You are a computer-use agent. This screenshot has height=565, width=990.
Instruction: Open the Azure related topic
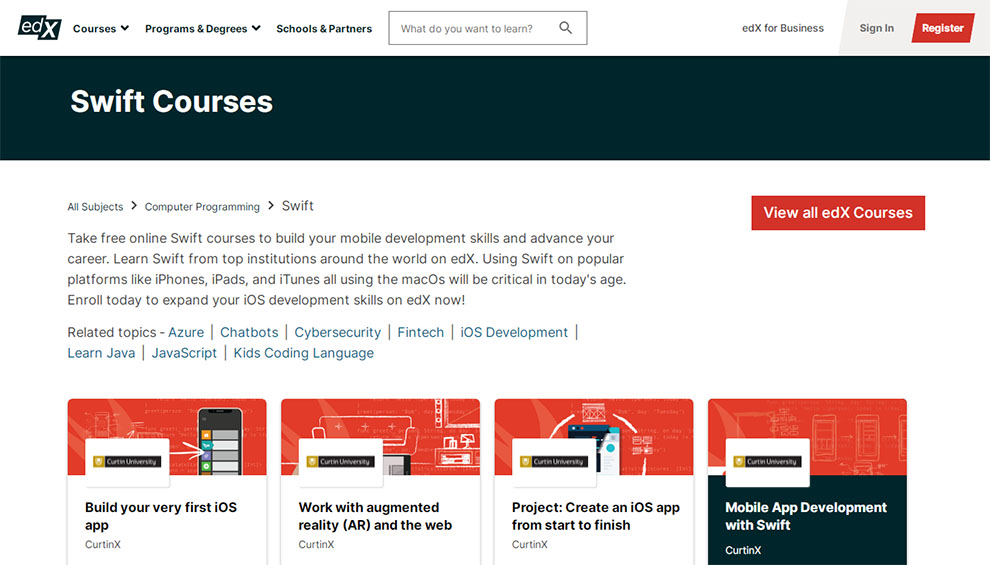click(186, 332)
